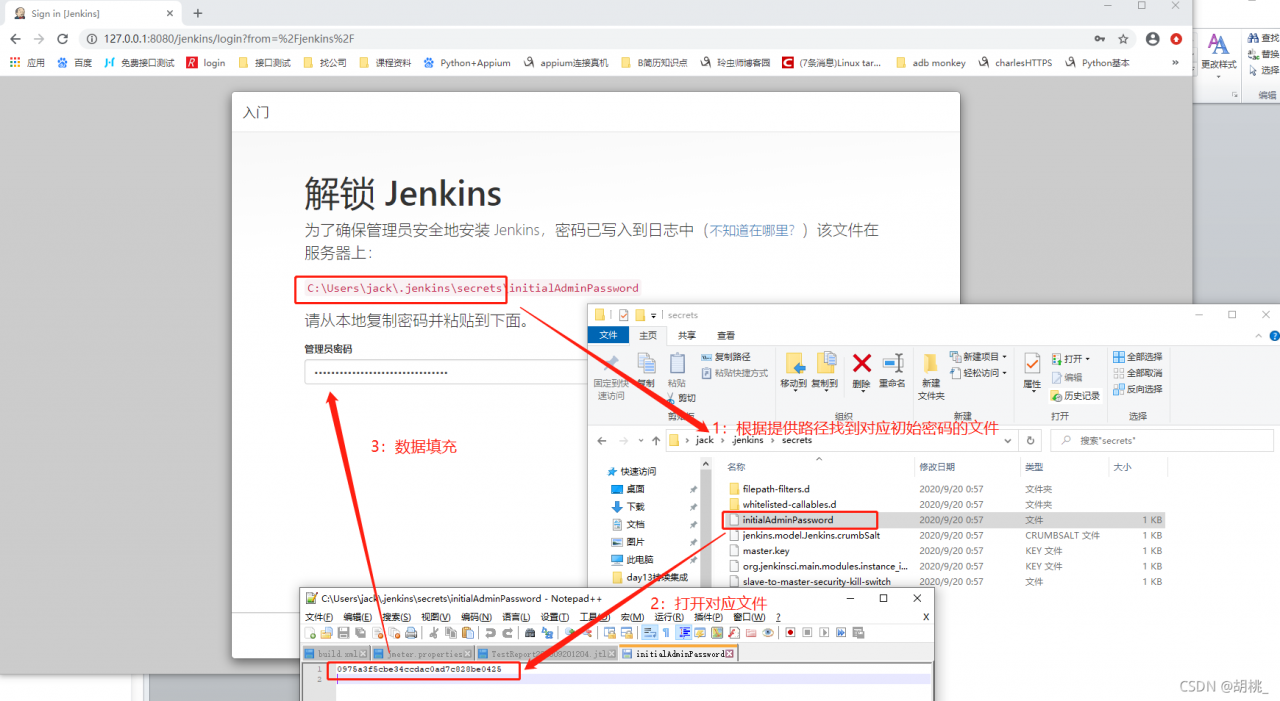The height and width of the screenshot is (701, 1280).
Task: Select 桌面 in Explorer quick access
Action: point(635,489)
